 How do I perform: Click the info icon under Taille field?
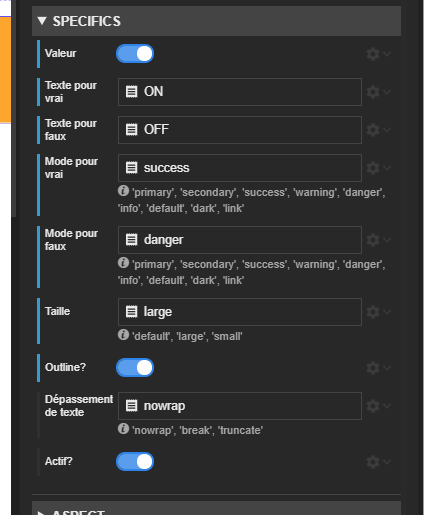pyautogui.click(x=123, y=335)
